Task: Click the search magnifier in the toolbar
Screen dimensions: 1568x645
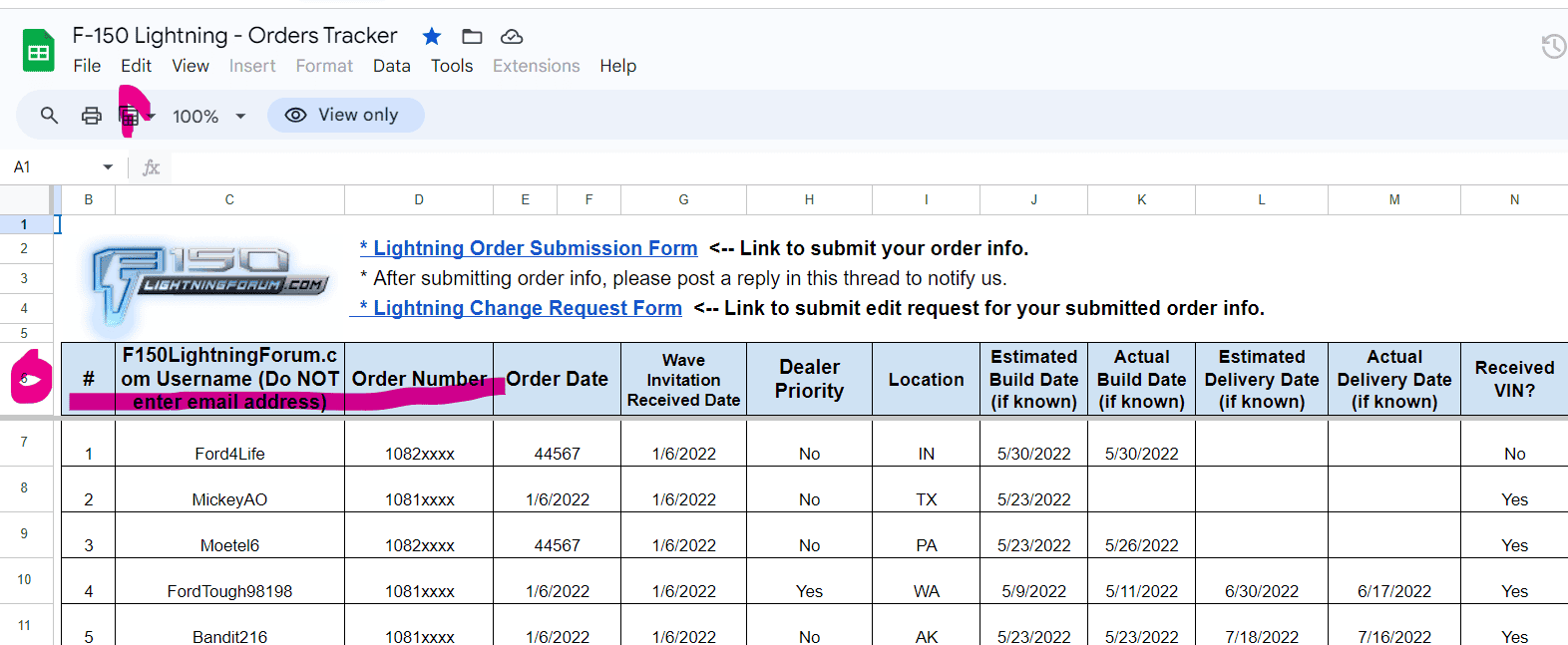Action: point(49,116)
